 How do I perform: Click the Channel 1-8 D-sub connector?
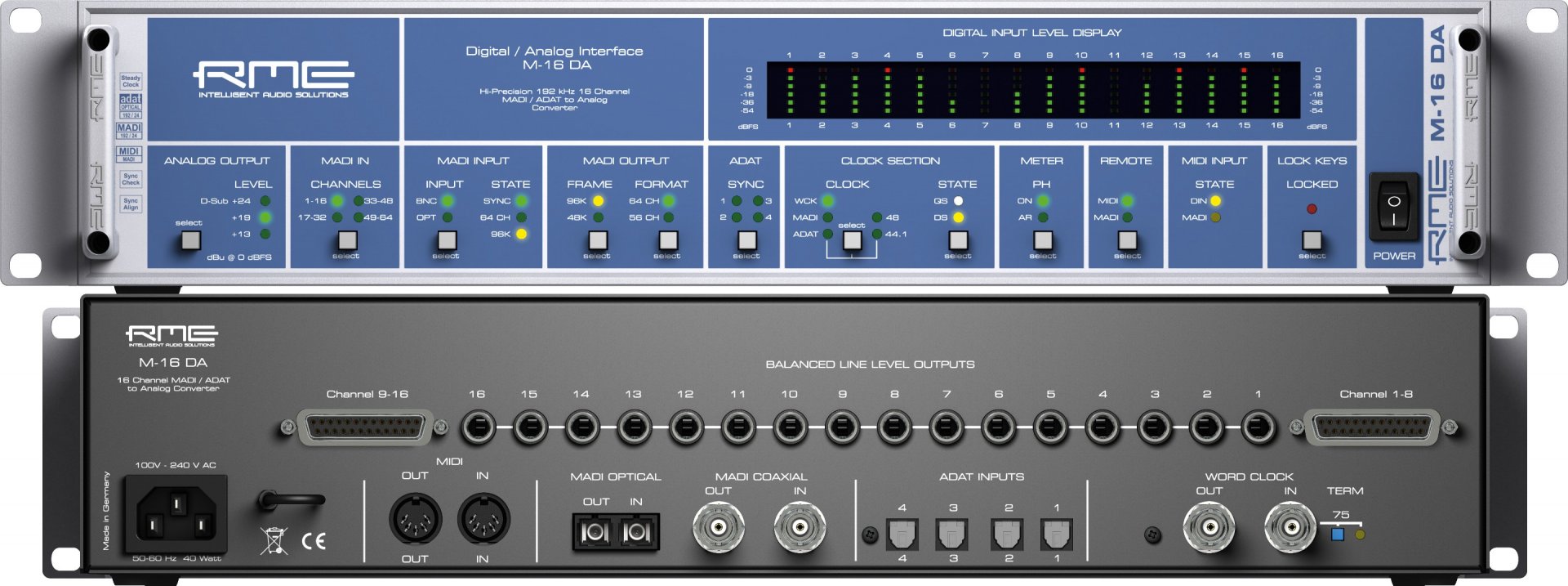click(x=1372, y=427)
